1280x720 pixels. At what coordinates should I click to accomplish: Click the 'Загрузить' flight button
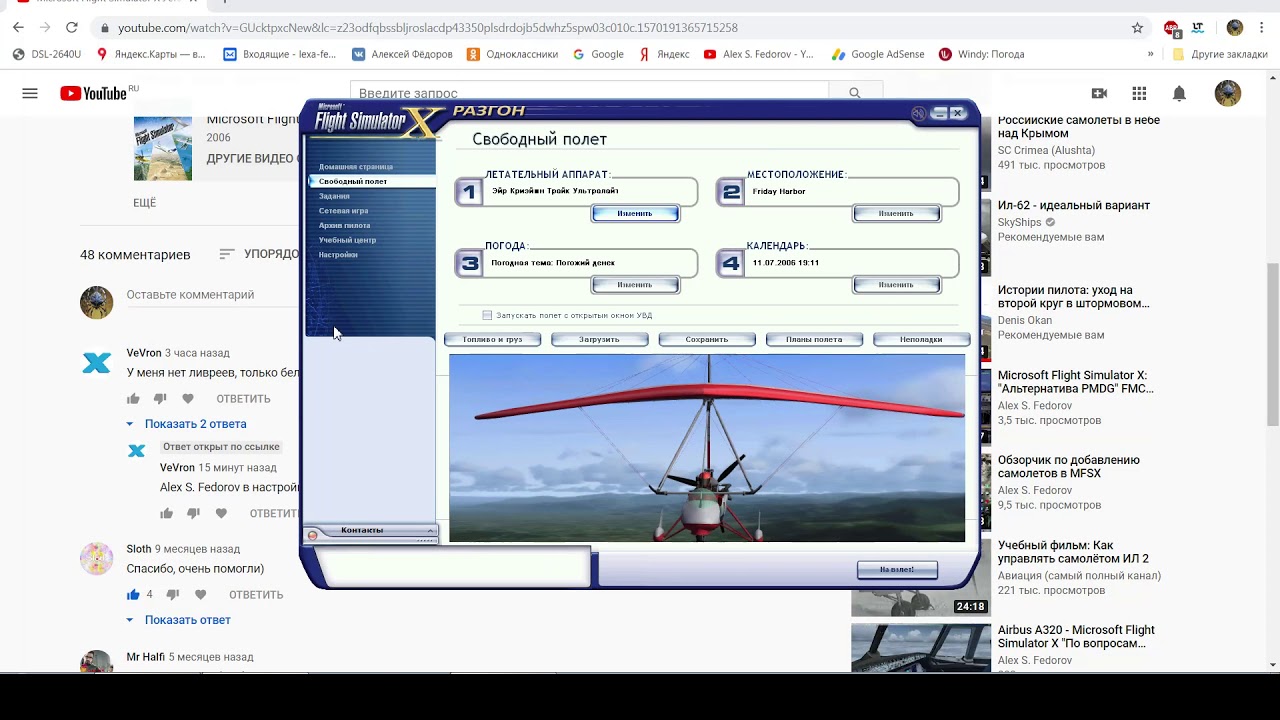point(600,340)
